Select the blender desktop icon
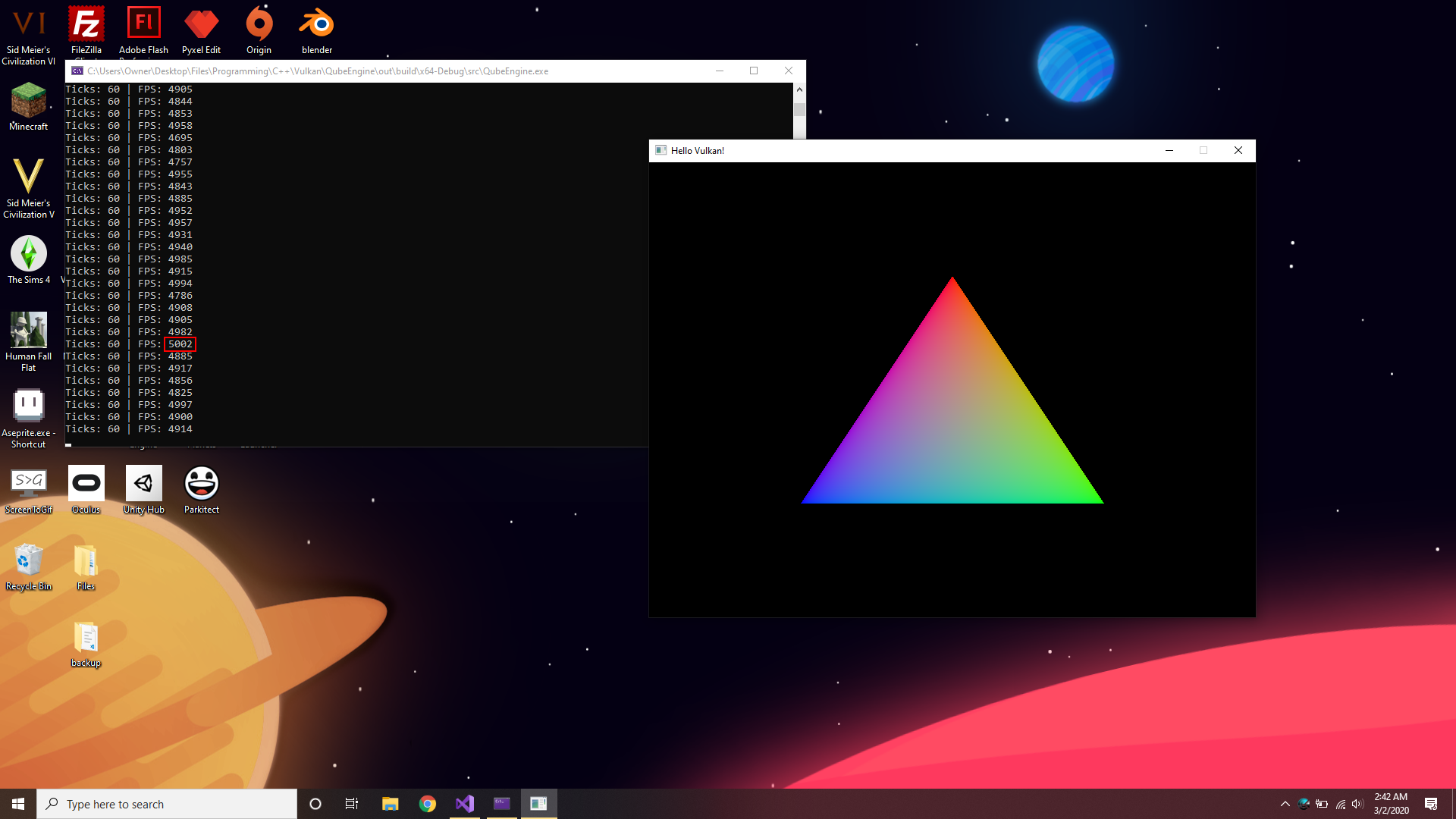This screenshot has height=819, width=1456. [317, 27]
